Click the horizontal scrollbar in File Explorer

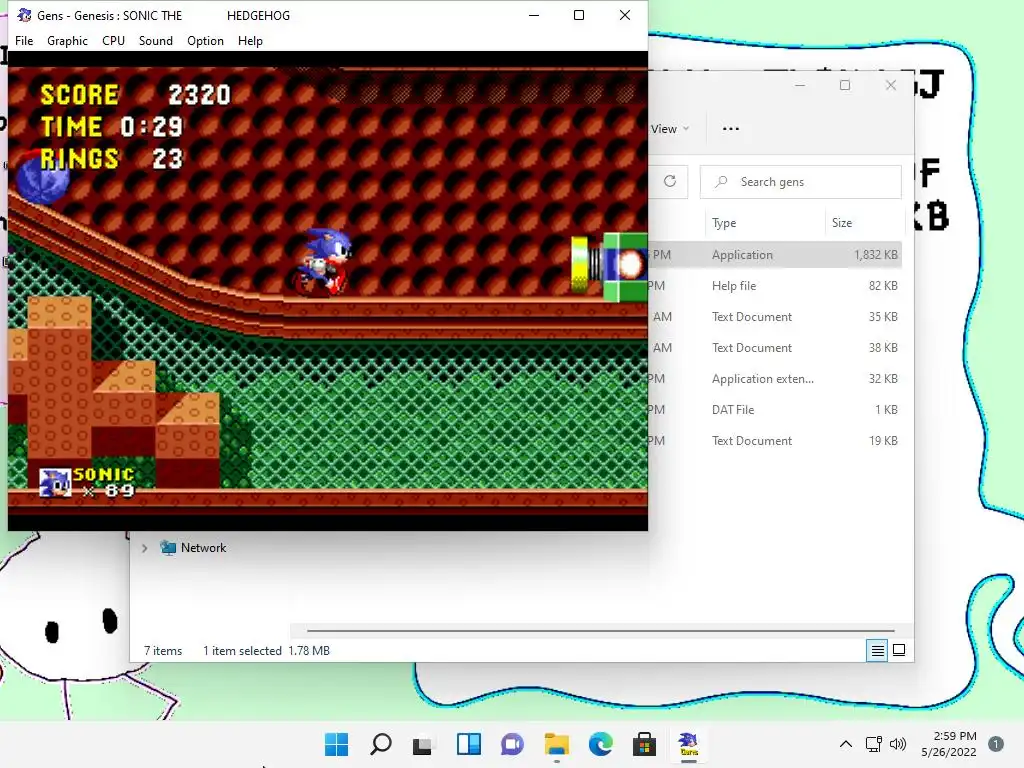tap(600, 631)
